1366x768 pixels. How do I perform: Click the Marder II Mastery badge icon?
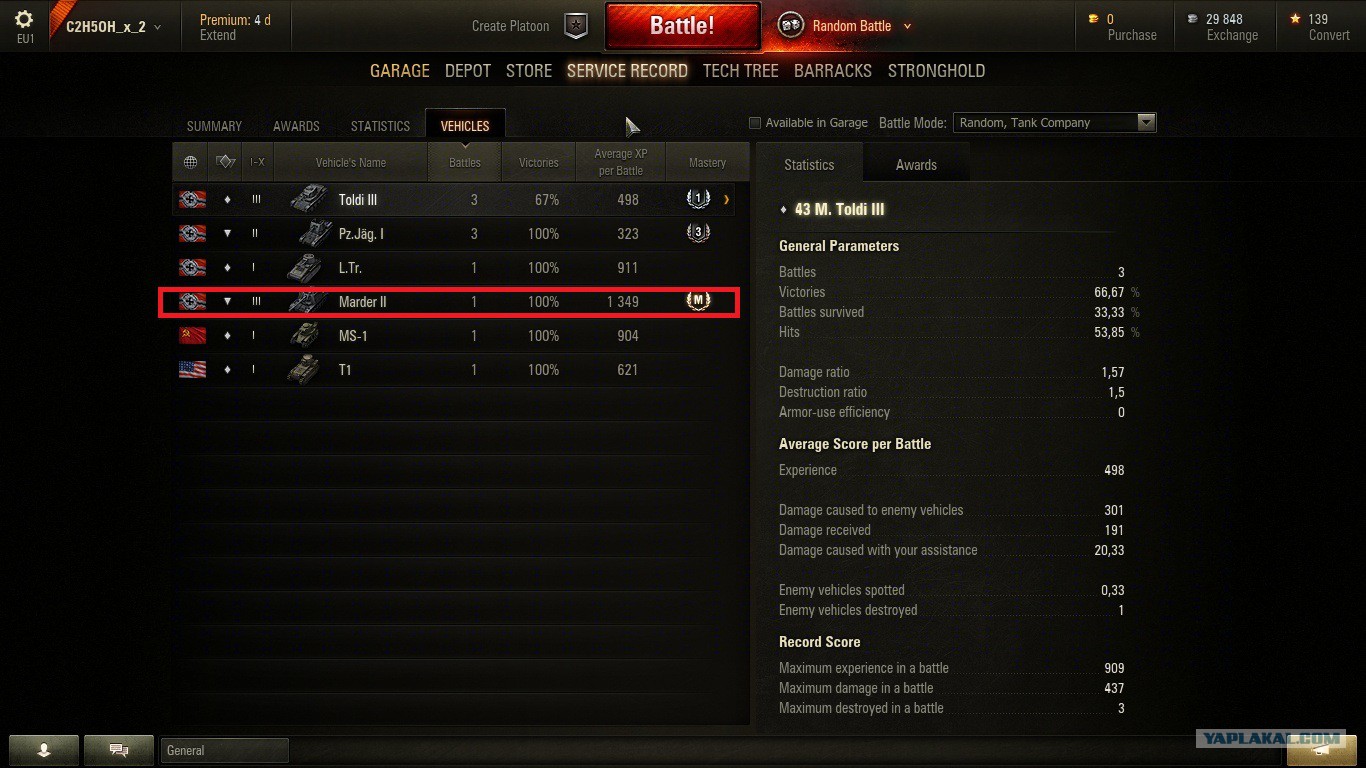[x=699, y=301]
